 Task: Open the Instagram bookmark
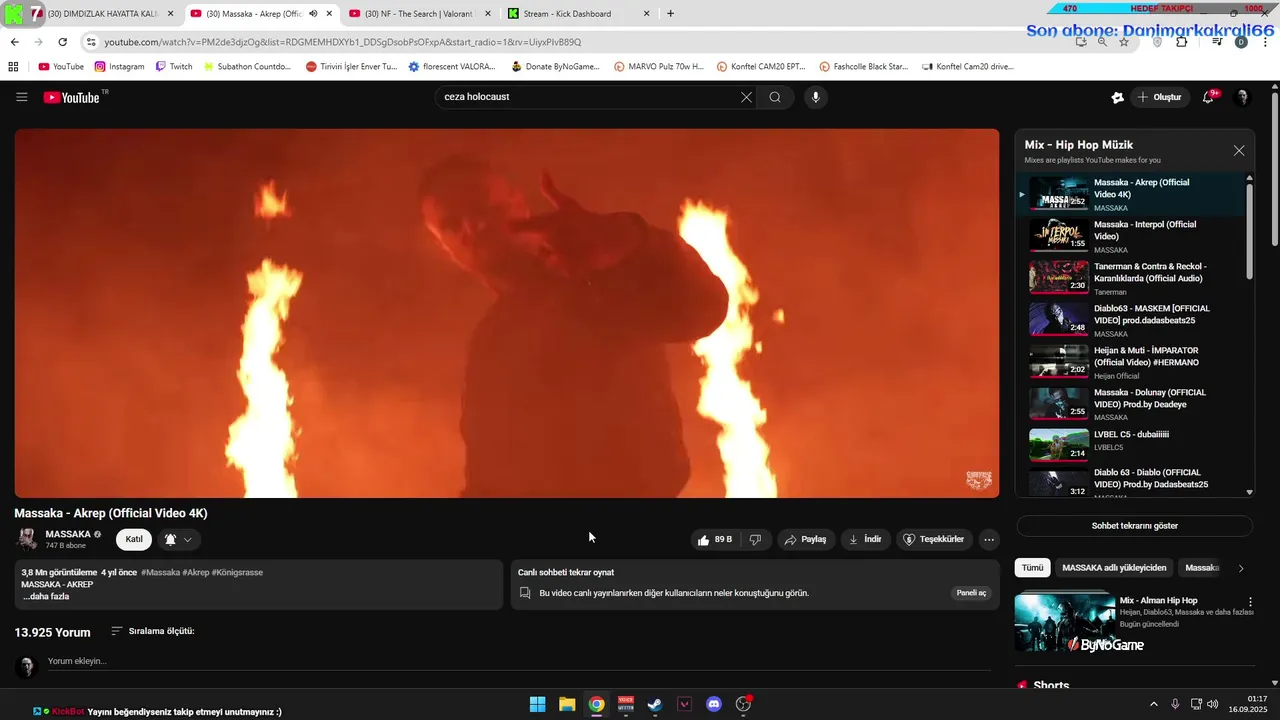click(119, 67)
